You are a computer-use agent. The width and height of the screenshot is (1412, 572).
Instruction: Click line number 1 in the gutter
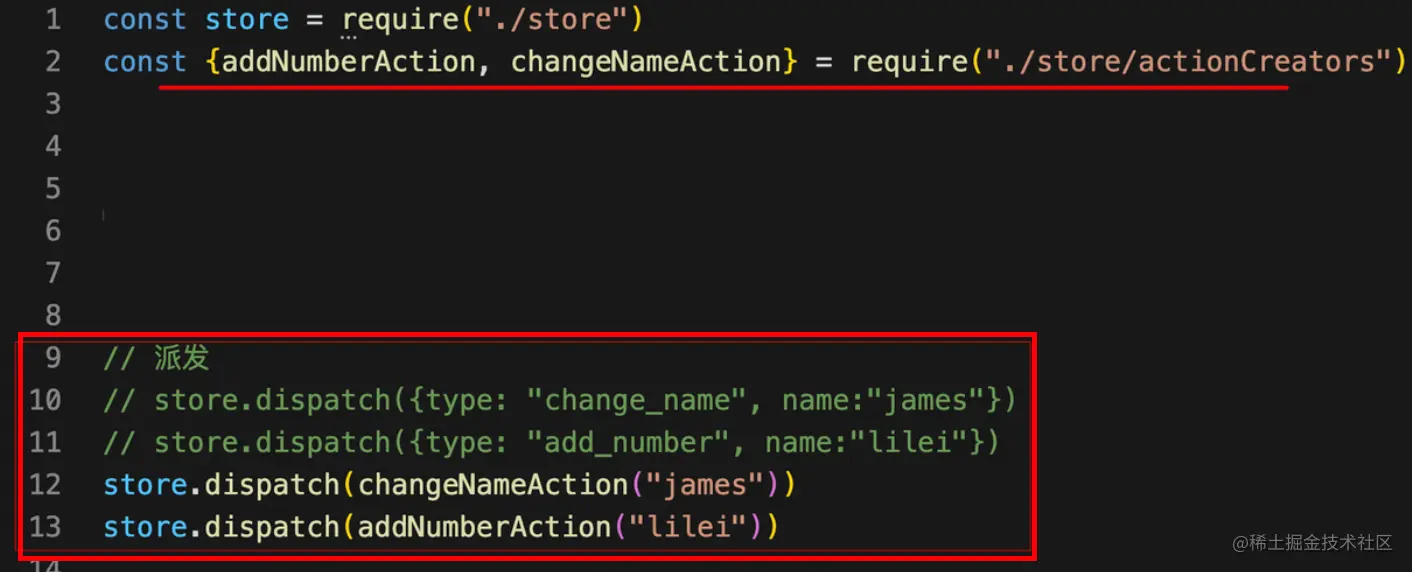point(52,20)
